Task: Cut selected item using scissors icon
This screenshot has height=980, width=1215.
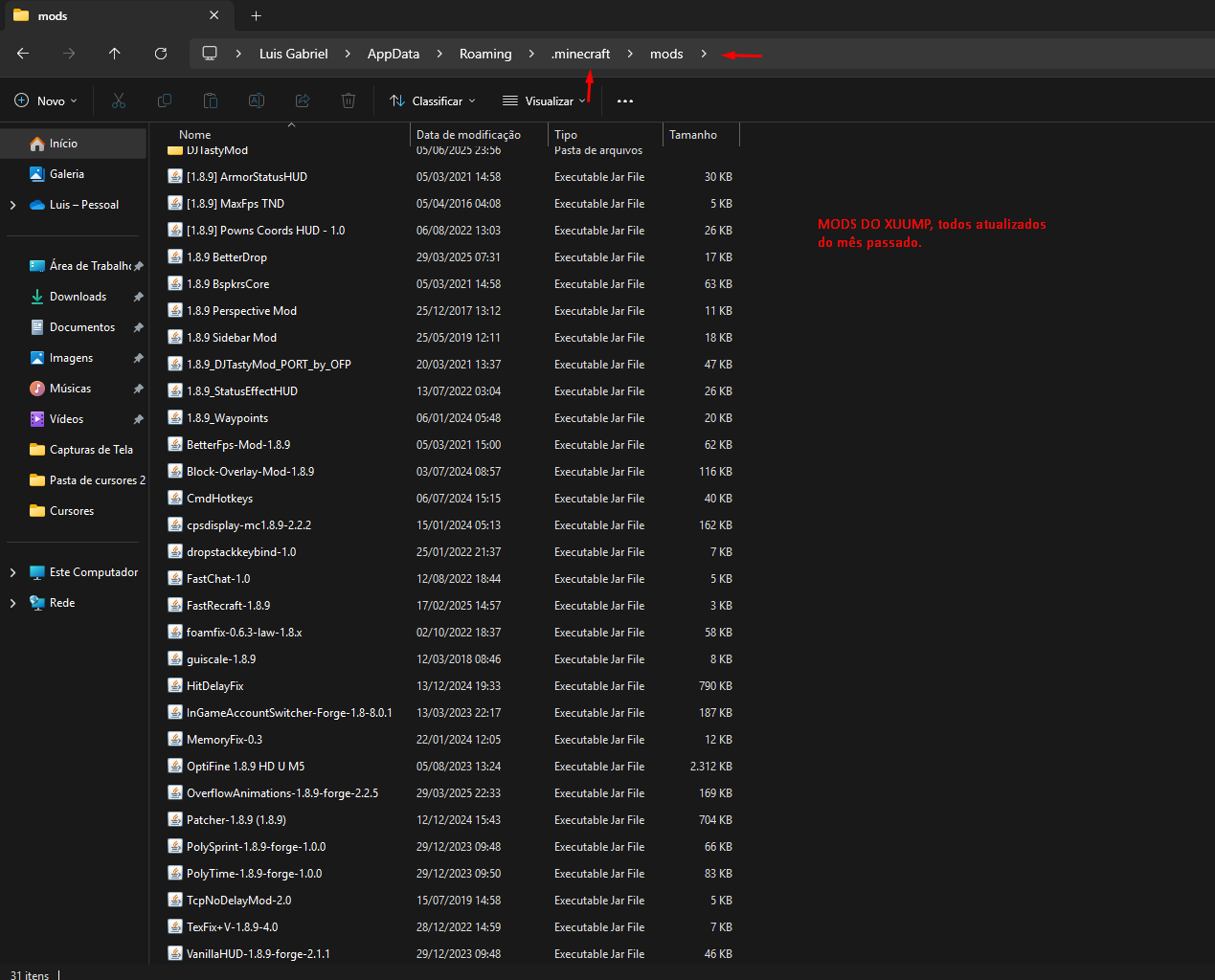Action: [119, 100]
